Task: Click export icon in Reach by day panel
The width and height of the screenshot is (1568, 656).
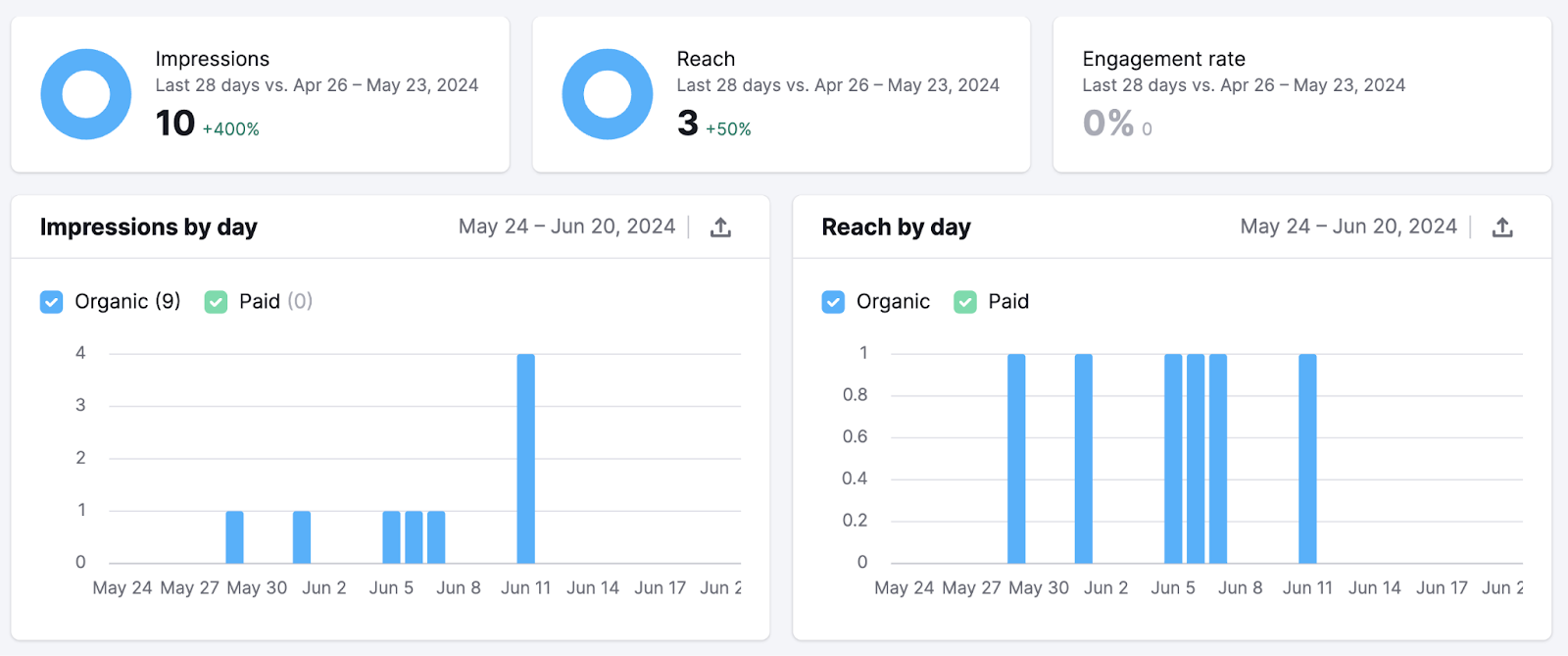Action: [1501, 227]
